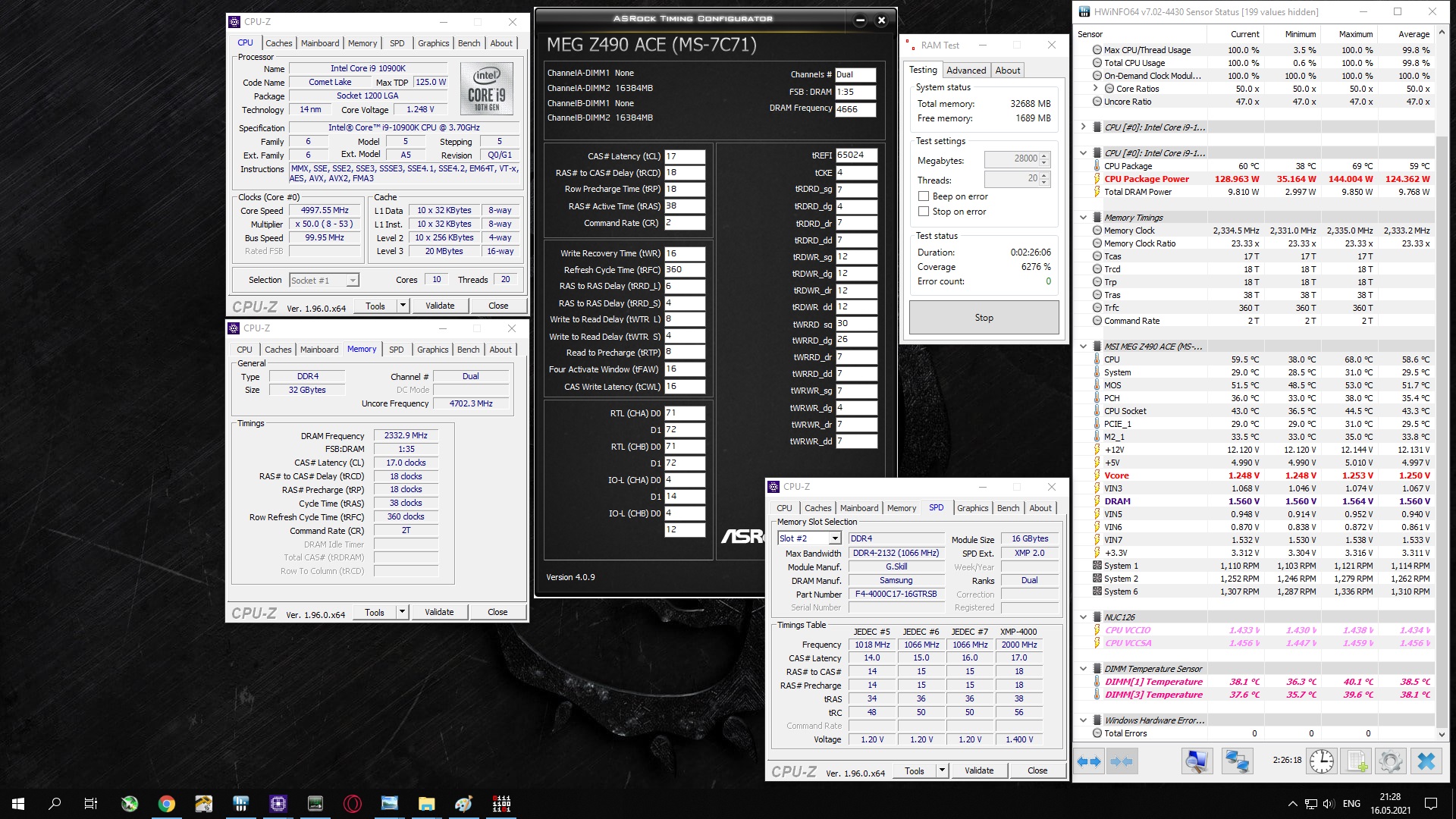This screenshot has height=819, width=1456.
Task: Collapse the MSI MEG Z490 ACE sensor group
Action: point(1084,347)
